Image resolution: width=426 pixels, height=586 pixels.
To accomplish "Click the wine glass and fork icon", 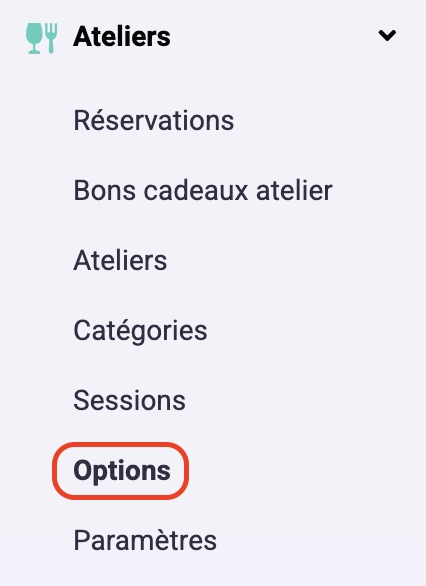I will click(x=41, y=38).
